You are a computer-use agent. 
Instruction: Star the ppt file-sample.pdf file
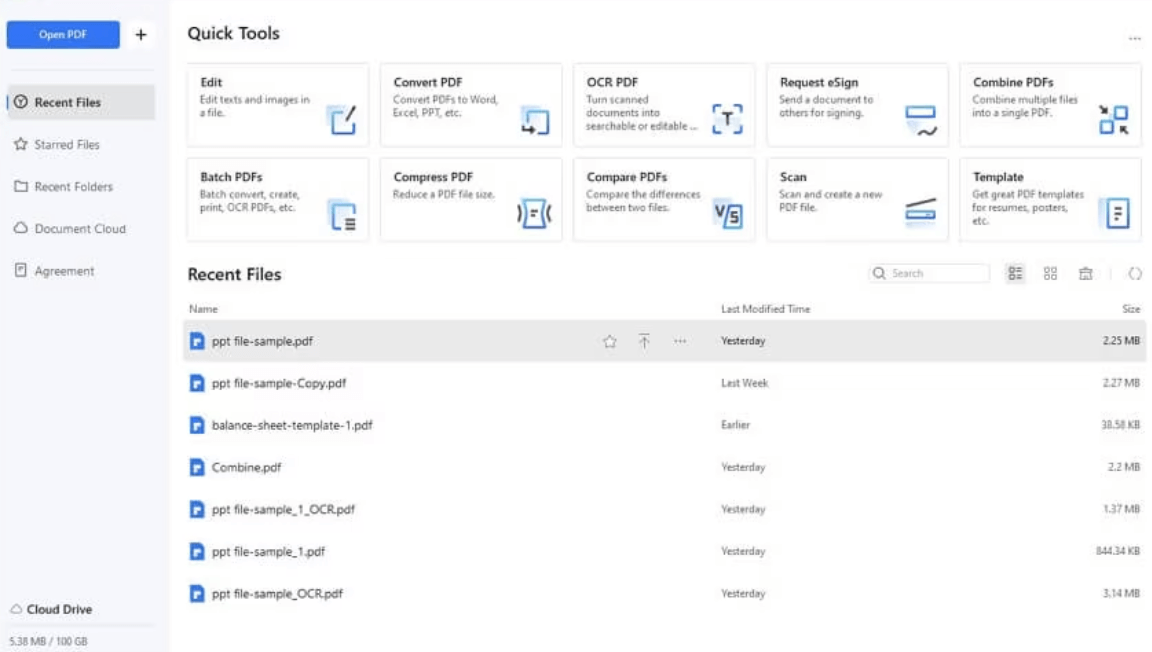(x=610, y=342)
